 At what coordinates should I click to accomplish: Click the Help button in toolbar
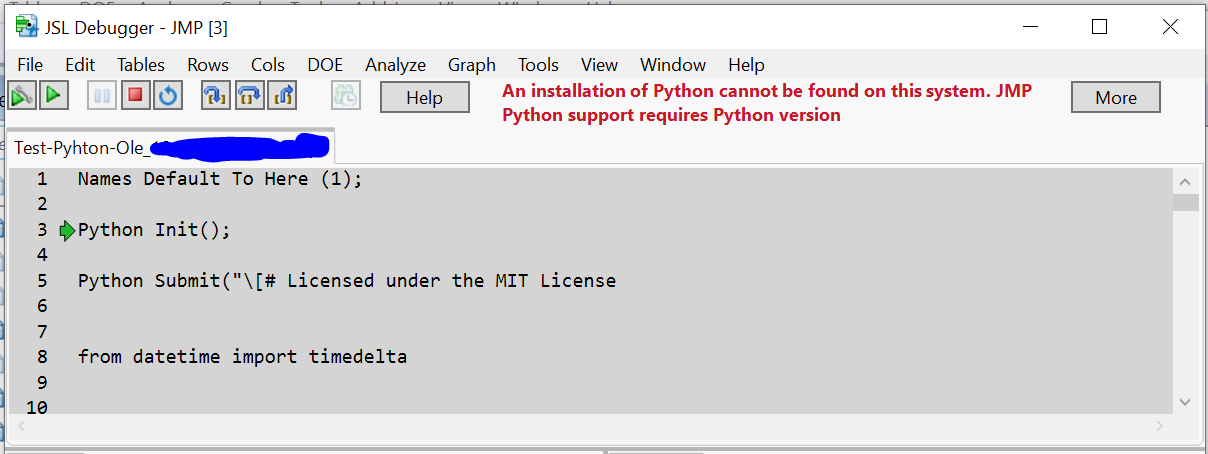pyautogui.click(x=424, y=98)
